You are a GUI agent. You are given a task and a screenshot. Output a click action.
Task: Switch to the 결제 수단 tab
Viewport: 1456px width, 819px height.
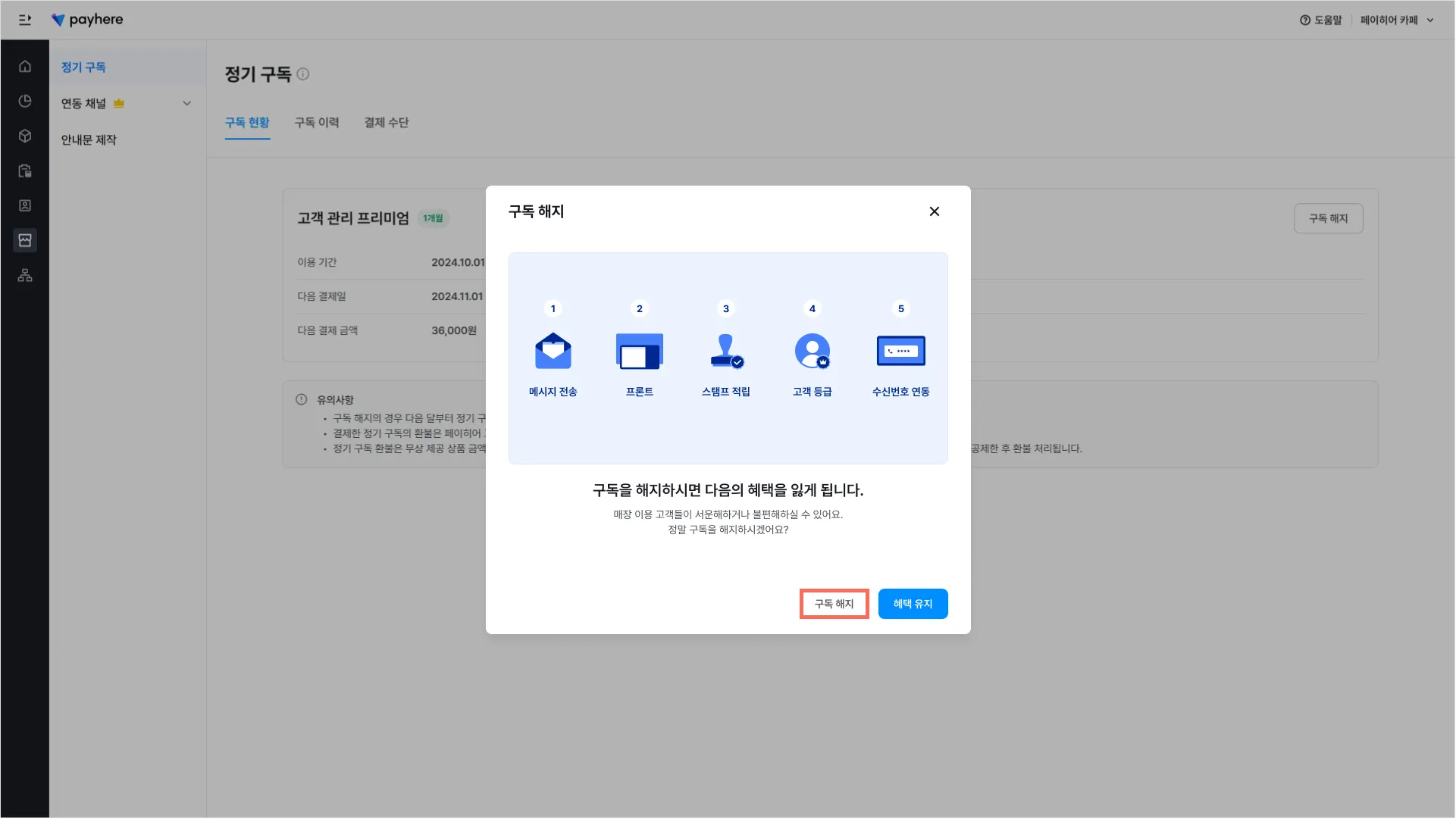(387, 123)
